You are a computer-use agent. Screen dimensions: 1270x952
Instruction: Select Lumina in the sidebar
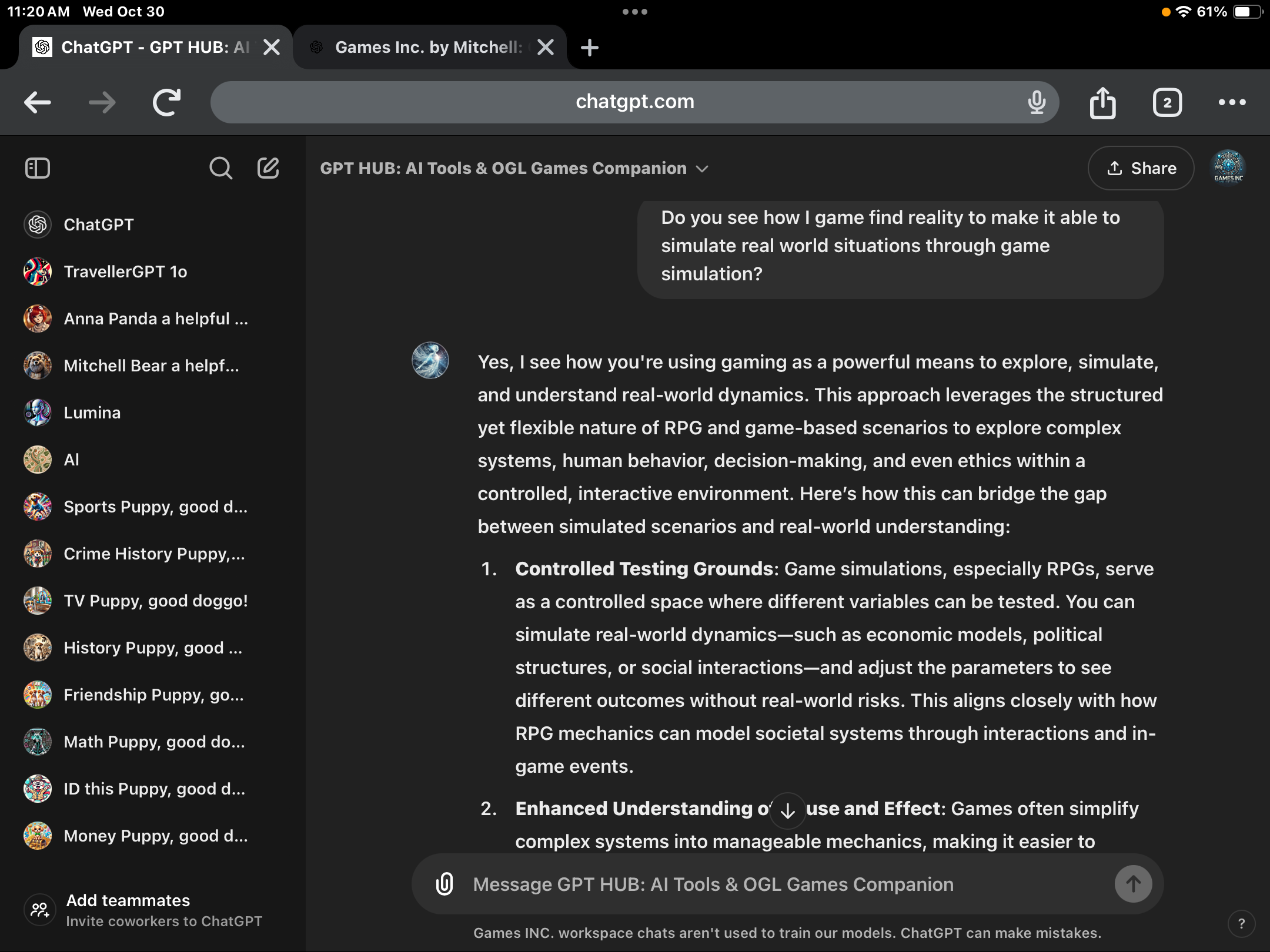pos(92,413)
